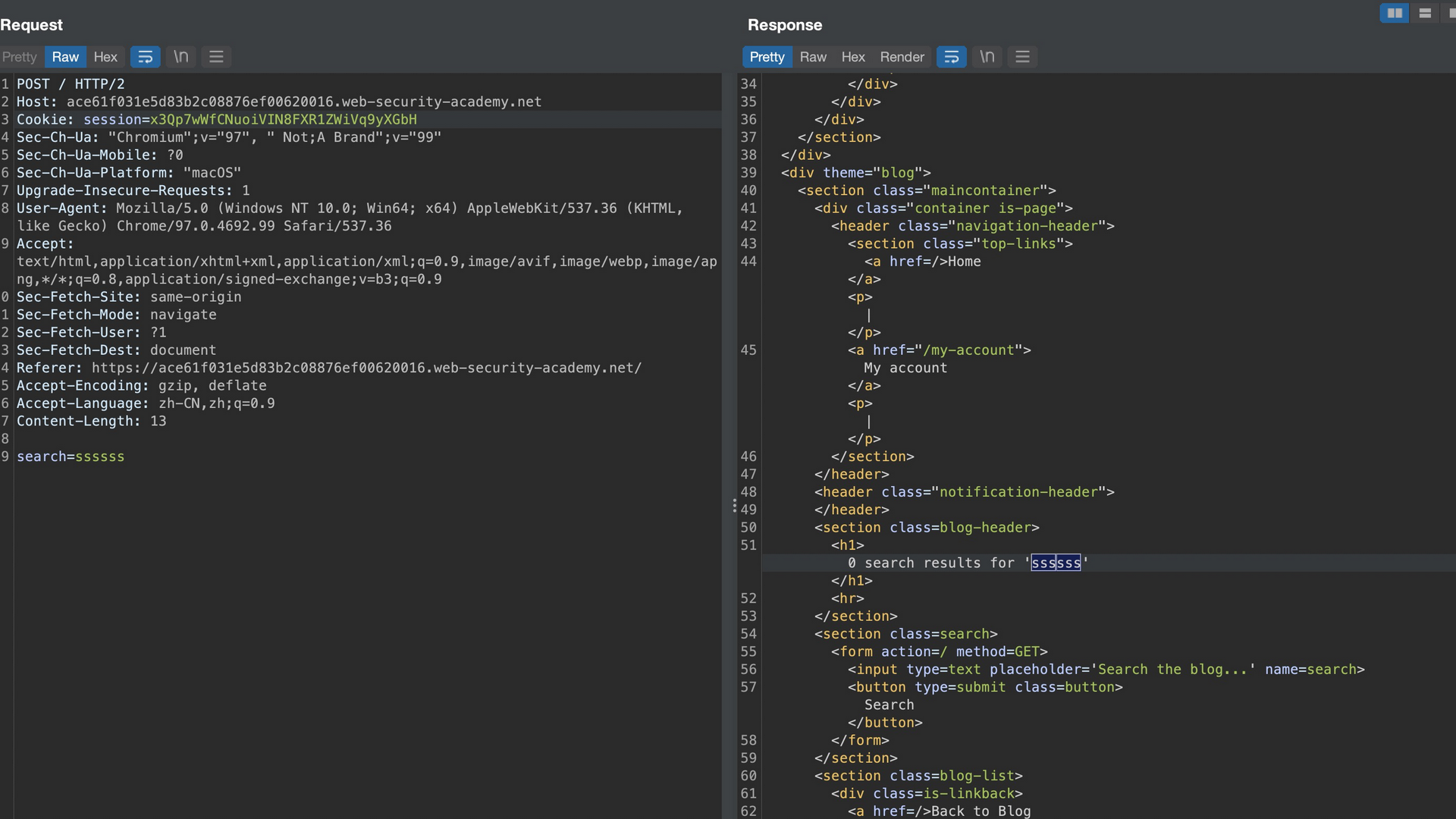The width and height of the screenshot is (1456, 819).
Task: Click the Sec-Fetch-Mode: navigate header
Action: 117,315
